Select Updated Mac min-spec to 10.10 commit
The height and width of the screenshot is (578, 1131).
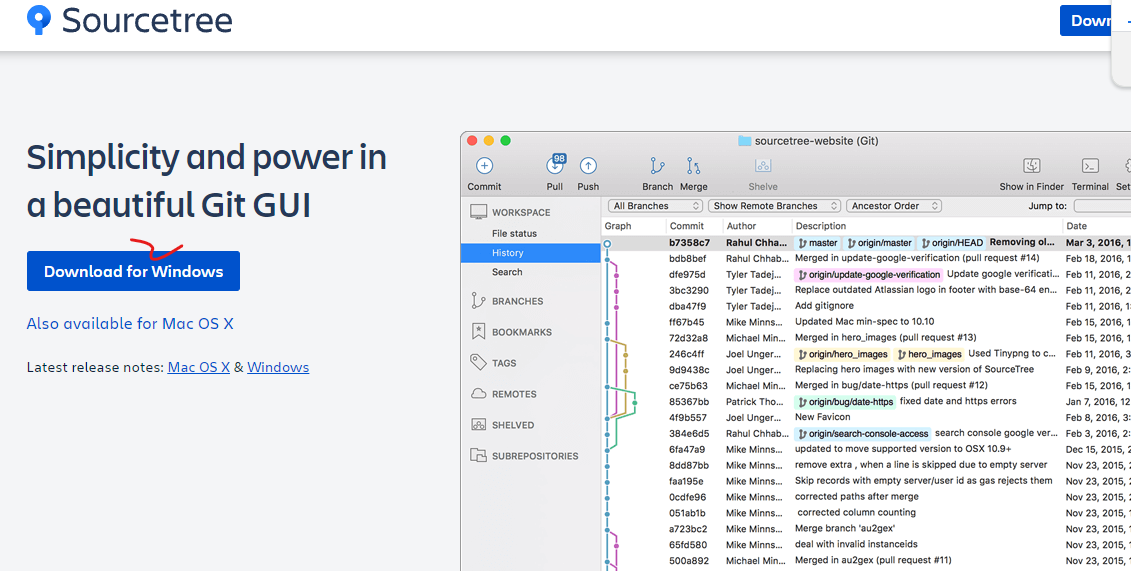[866, 322]
